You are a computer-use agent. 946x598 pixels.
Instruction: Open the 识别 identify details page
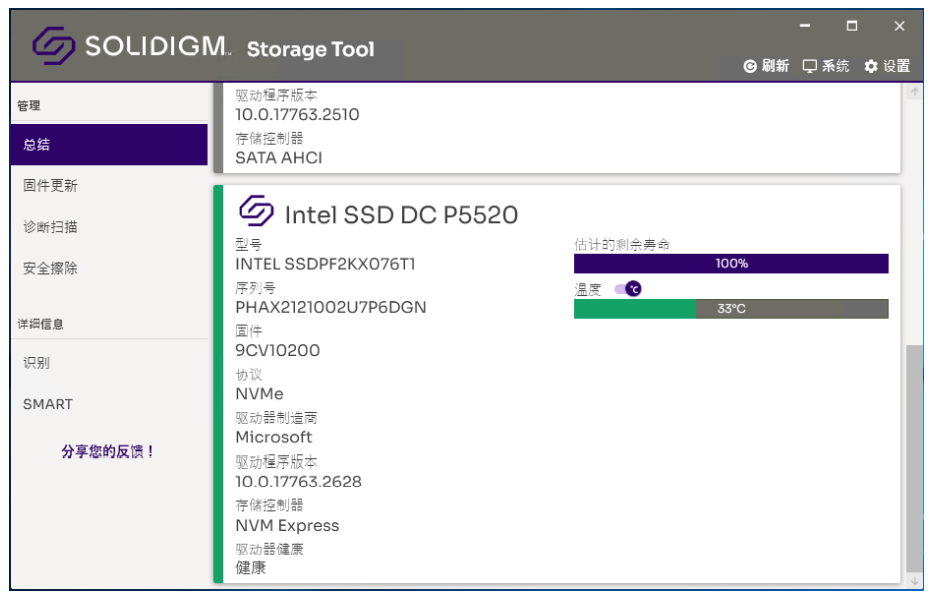(x=109, y=363)
